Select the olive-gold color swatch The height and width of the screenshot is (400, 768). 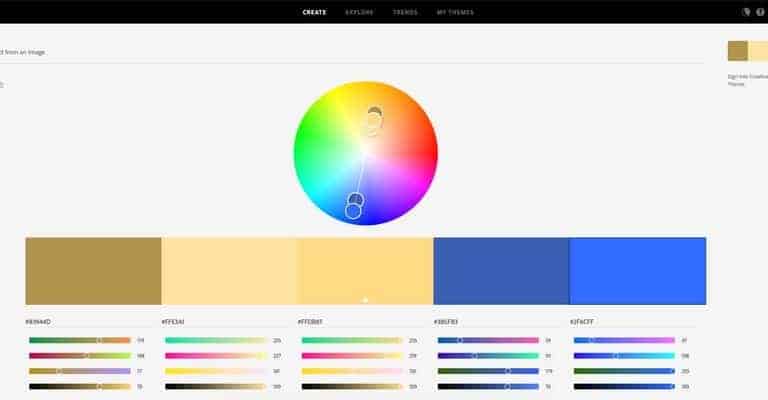pyautogui.click(x=93, y=271)
